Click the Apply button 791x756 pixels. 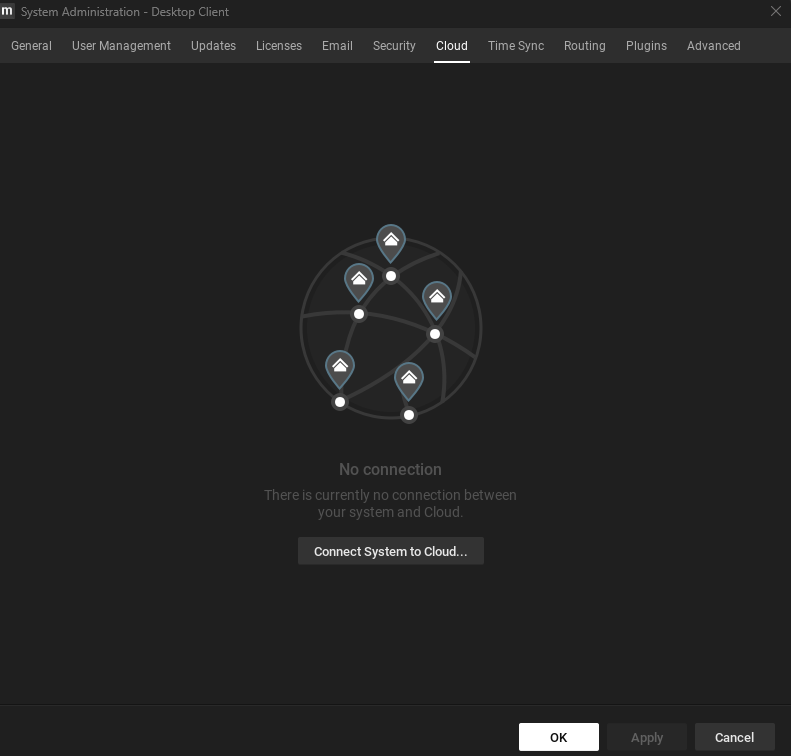(x=647, y=737)
